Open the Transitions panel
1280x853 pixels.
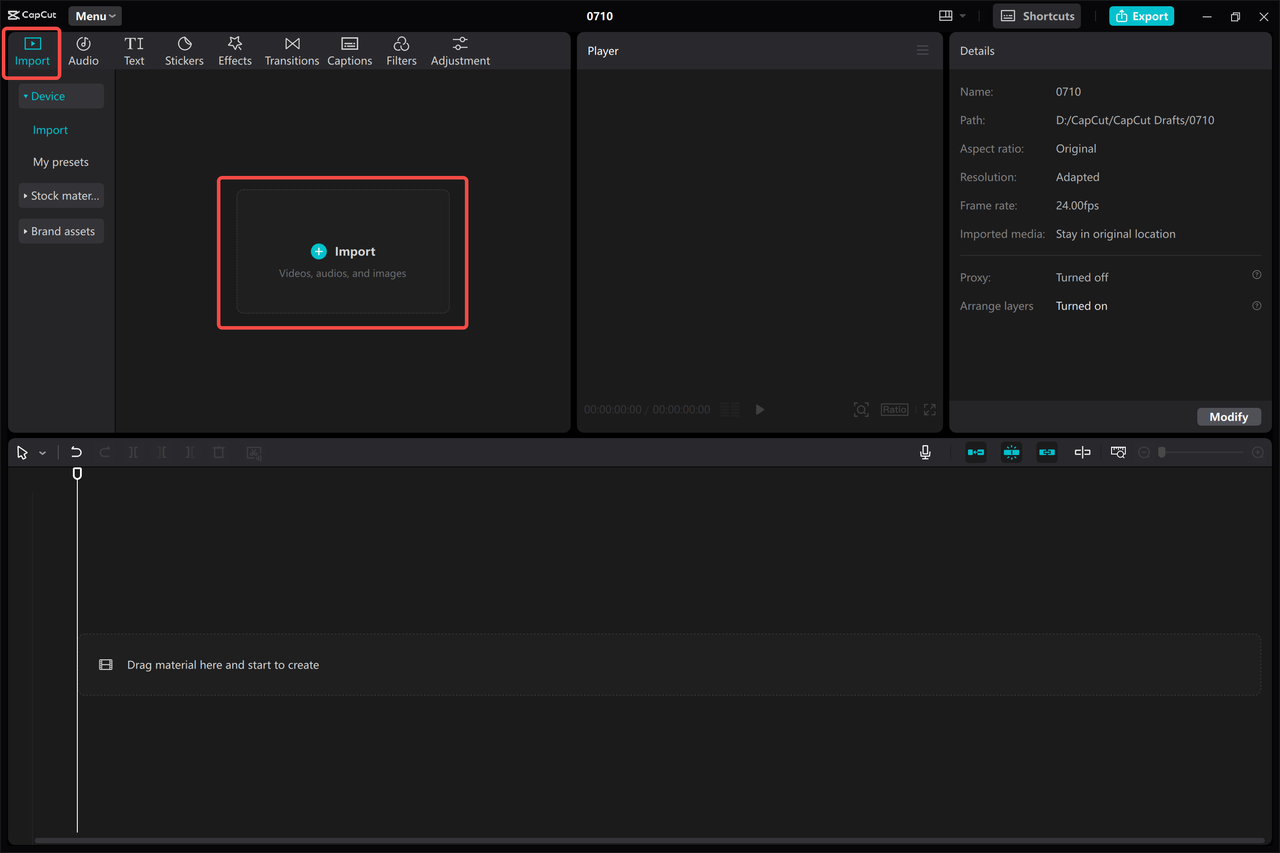click(x=291, y=50)
